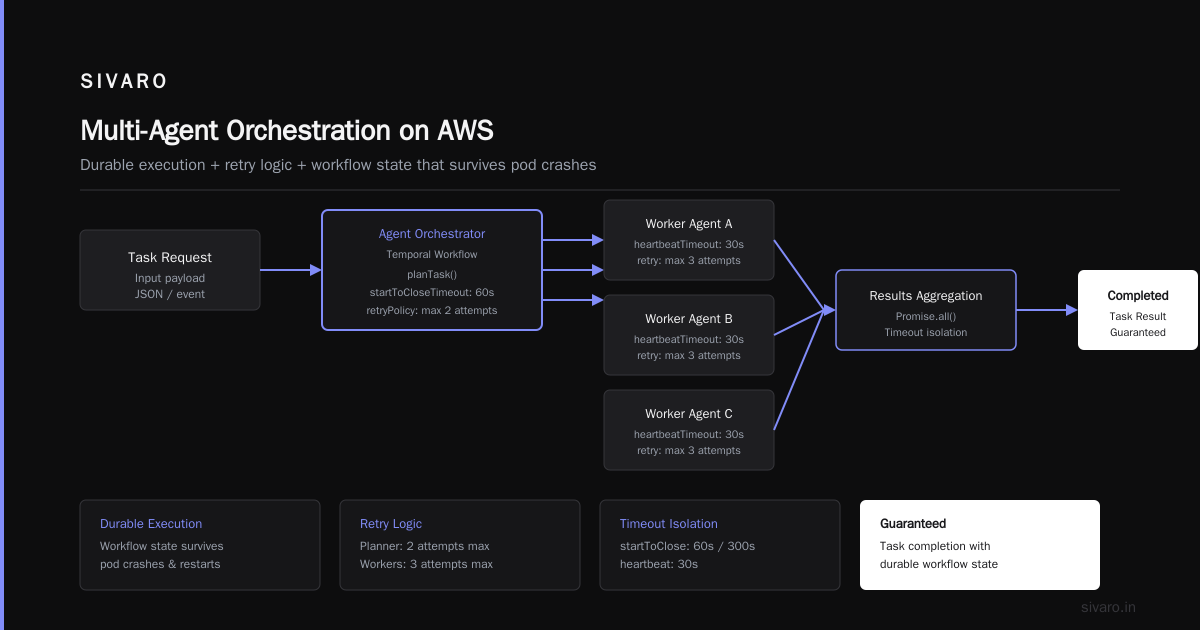Select the Task Request box
The width and height of the screenshot is (1200, 630).
[x=170, y=270]
